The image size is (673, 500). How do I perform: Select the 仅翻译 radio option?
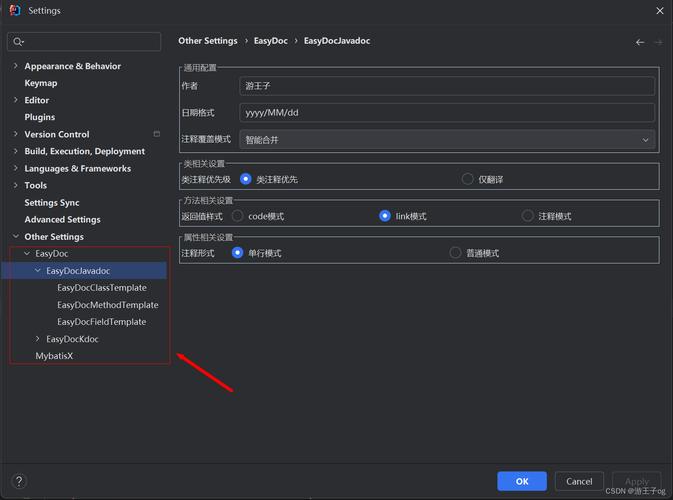coord(467,179)
